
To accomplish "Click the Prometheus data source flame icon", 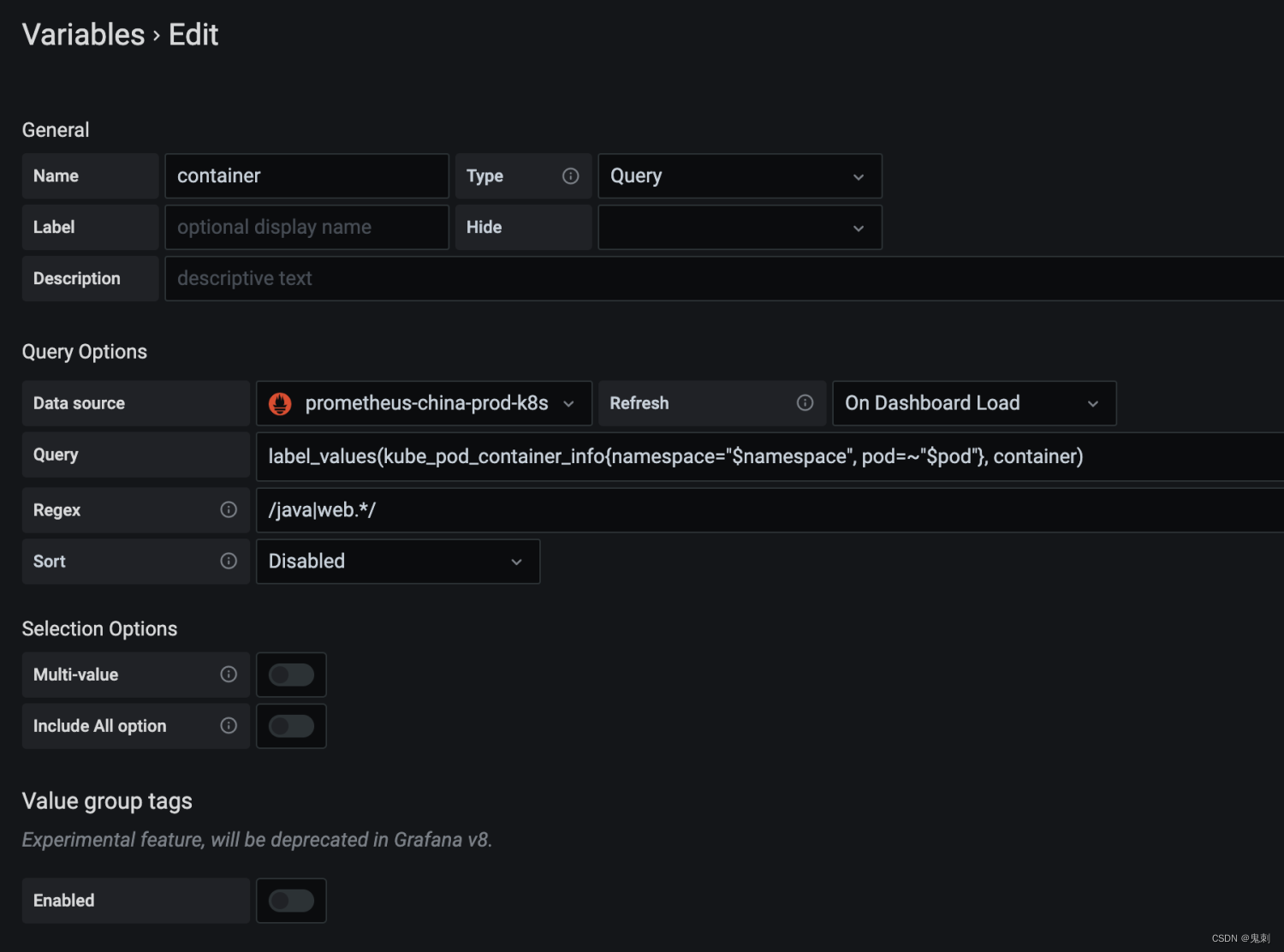I will click(280, 403).
